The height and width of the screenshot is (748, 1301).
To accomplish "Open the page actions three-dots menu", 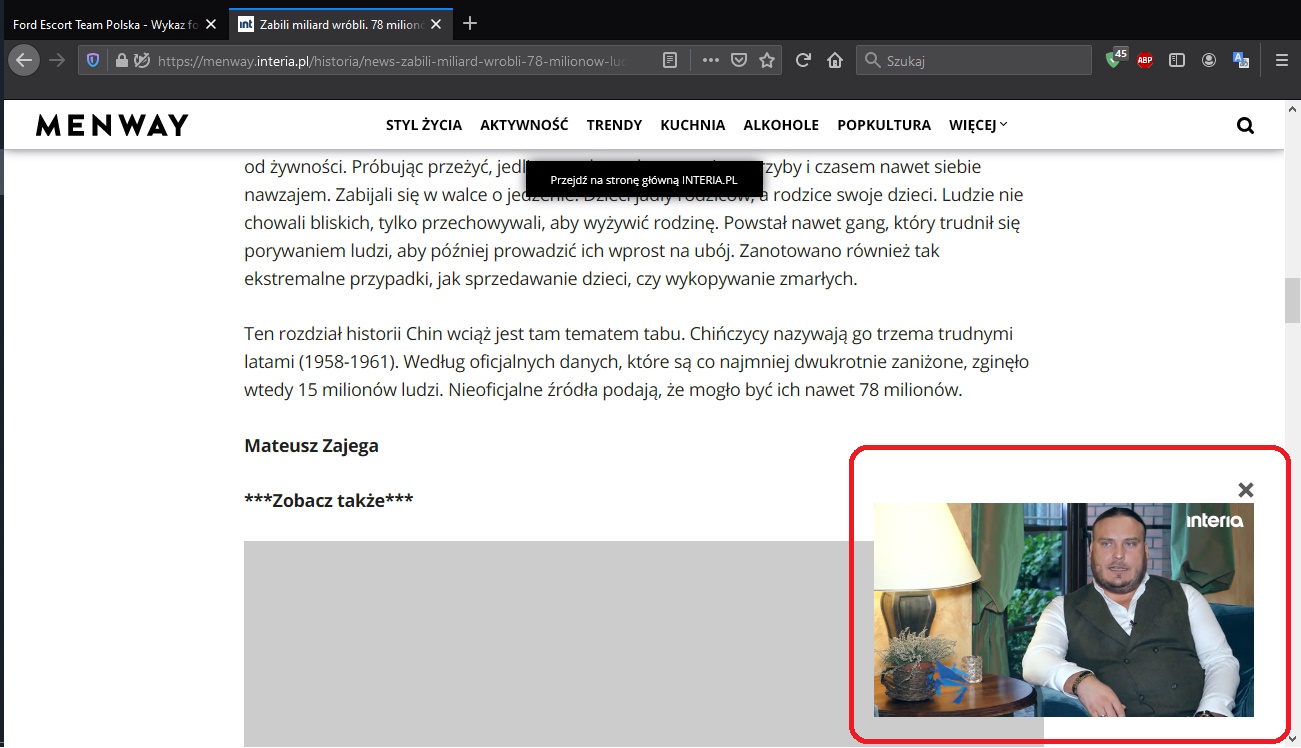I will tap(711, 60).
